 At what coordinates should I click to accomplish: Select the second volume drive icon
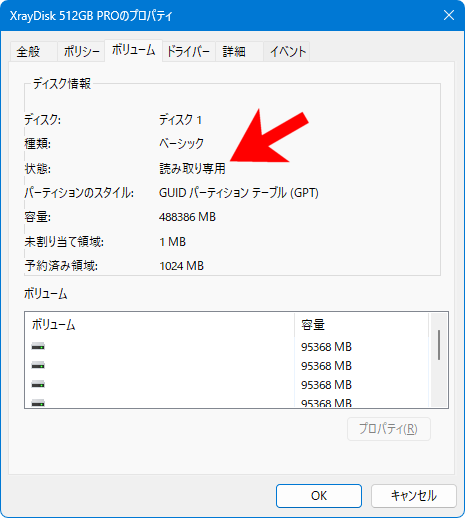(38, 366)
